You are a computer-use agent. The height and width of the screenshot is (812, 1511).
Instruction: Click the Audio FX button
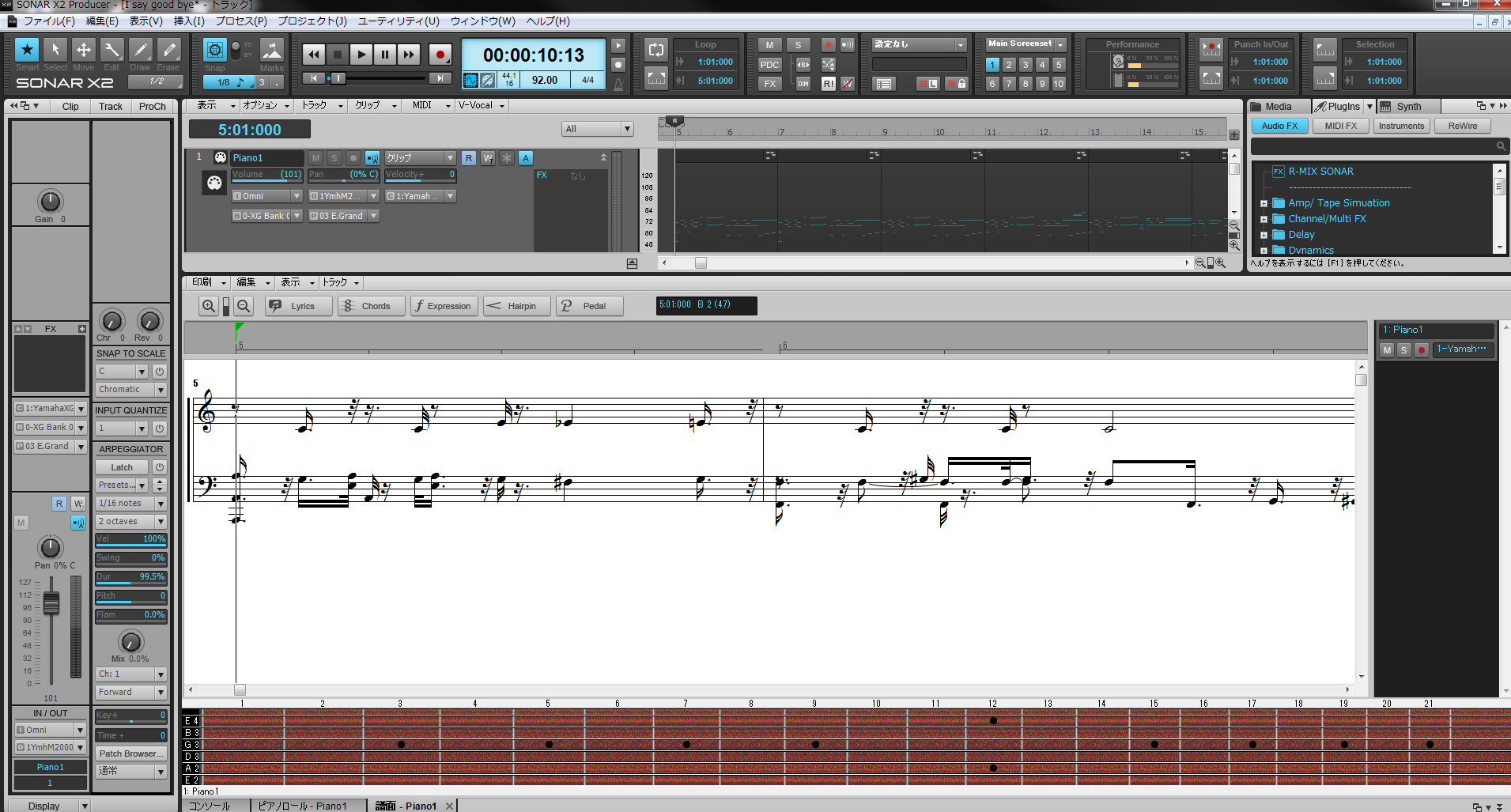(1279, 126)
